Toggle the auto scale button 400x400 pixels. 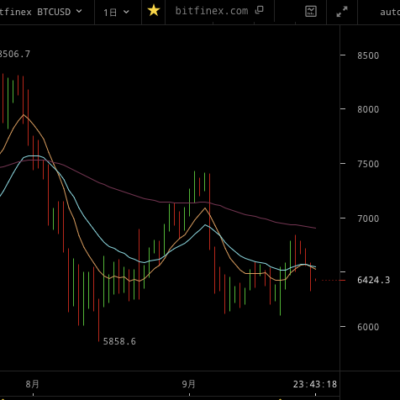390,12
